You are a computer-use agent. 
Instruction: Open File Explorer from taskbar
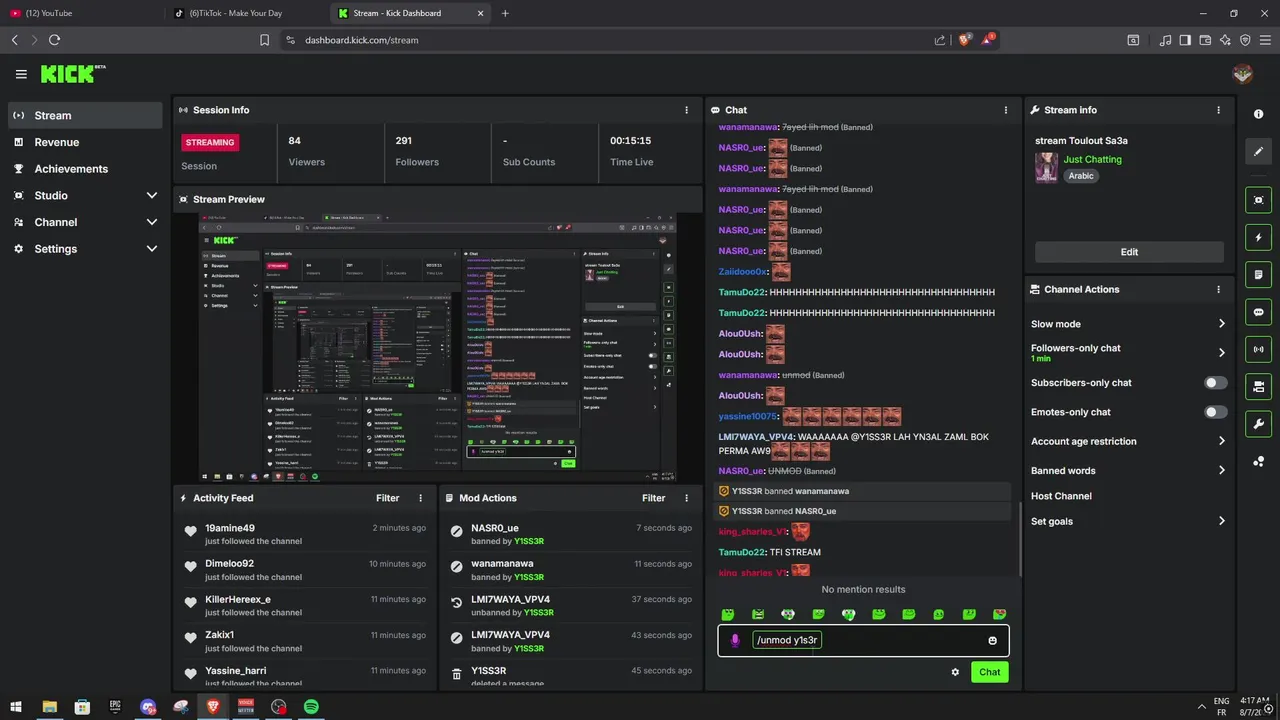[x=49, y=706]
